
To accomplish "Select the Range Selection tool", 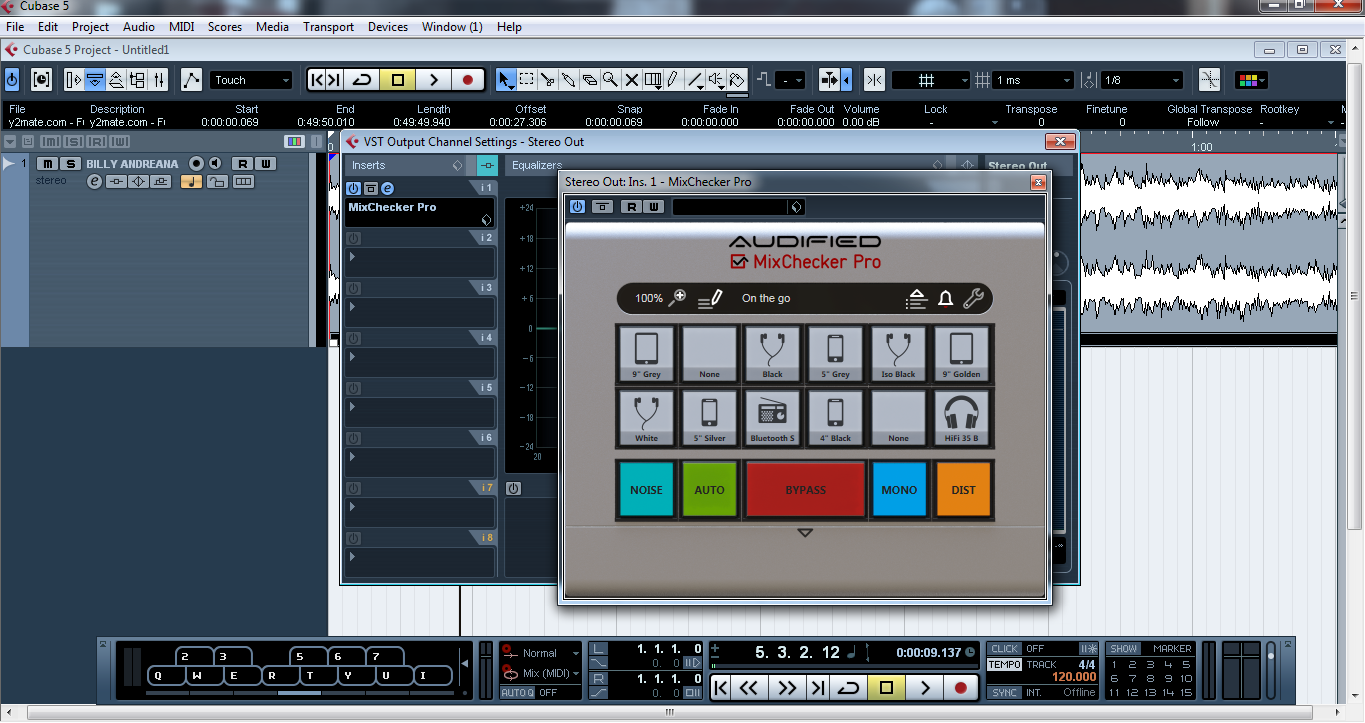I will pyautogui.click(x=527, y=80).
